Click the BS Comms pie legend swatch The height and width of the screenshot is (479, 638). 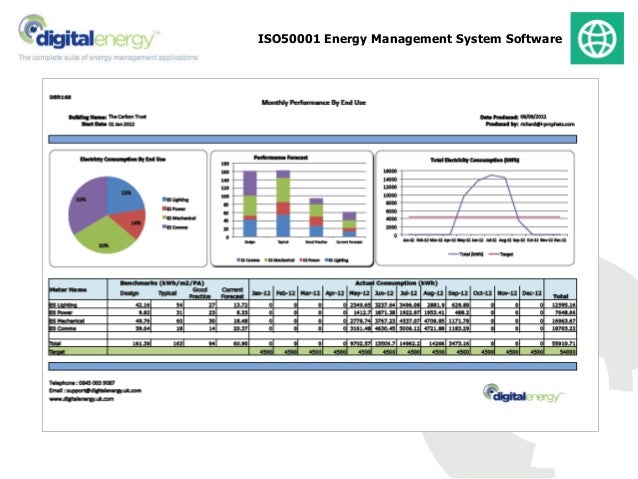[x=164, y=227]
